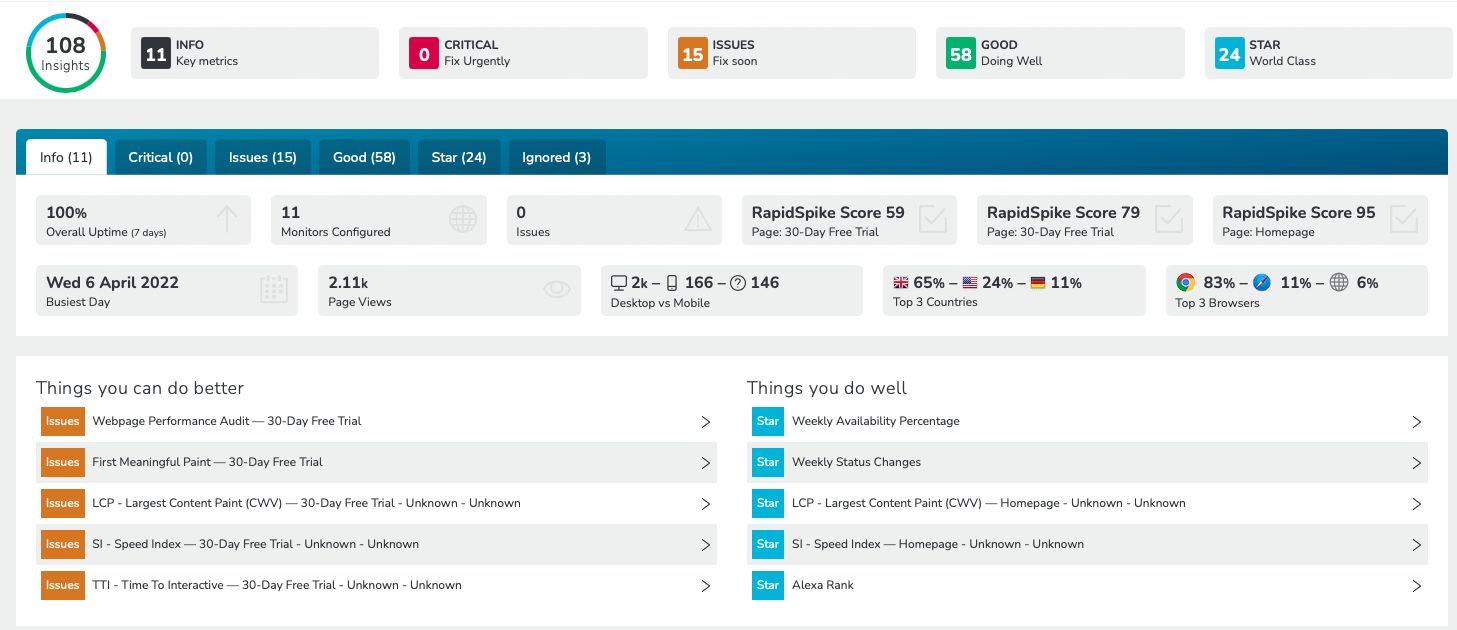The height and width of the screenshot is (630, 1457).
Task: Open the Top 3 Countries tile
Action: [1014, 290]
